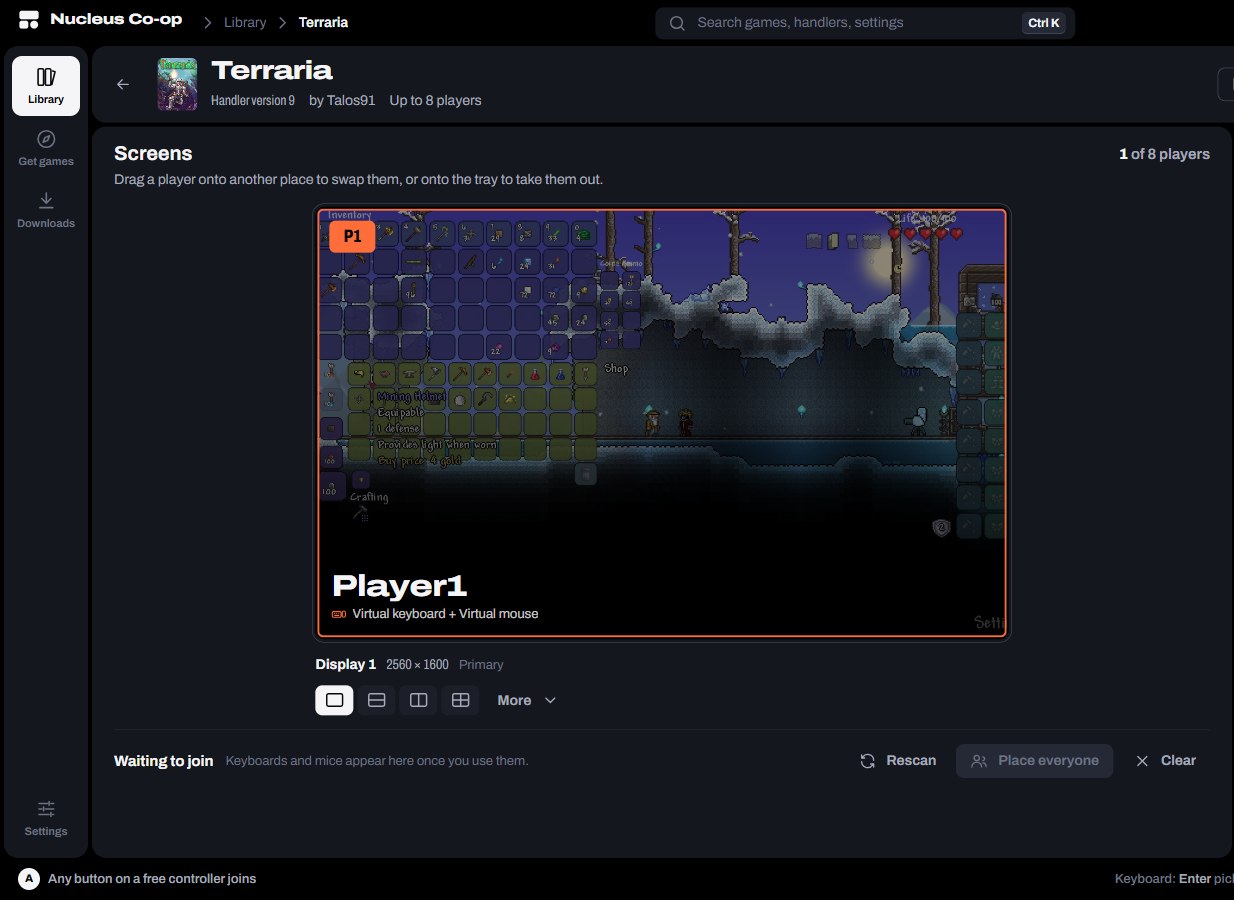Choose horizontal split layout
1234x900 pixels.
click(377, 700)
